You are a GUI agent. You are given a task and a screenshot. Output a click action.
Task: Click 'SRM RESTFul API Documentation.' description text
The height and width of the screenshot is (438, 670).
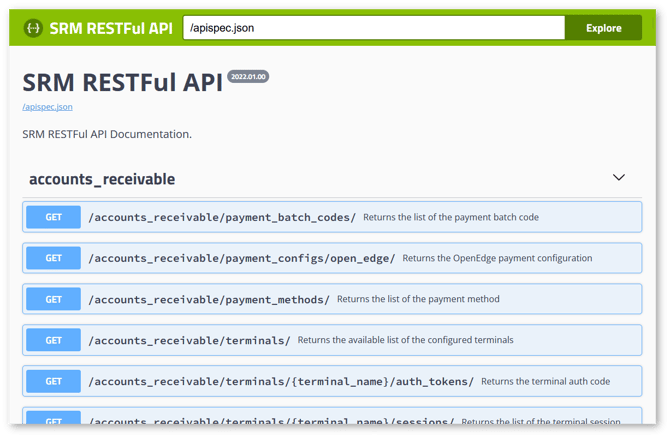click(107, 134)
